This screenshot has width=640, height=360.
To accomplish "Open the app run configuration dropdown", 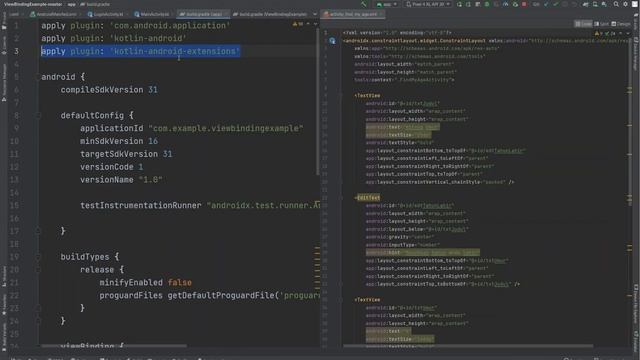I will tap(387, 4).
